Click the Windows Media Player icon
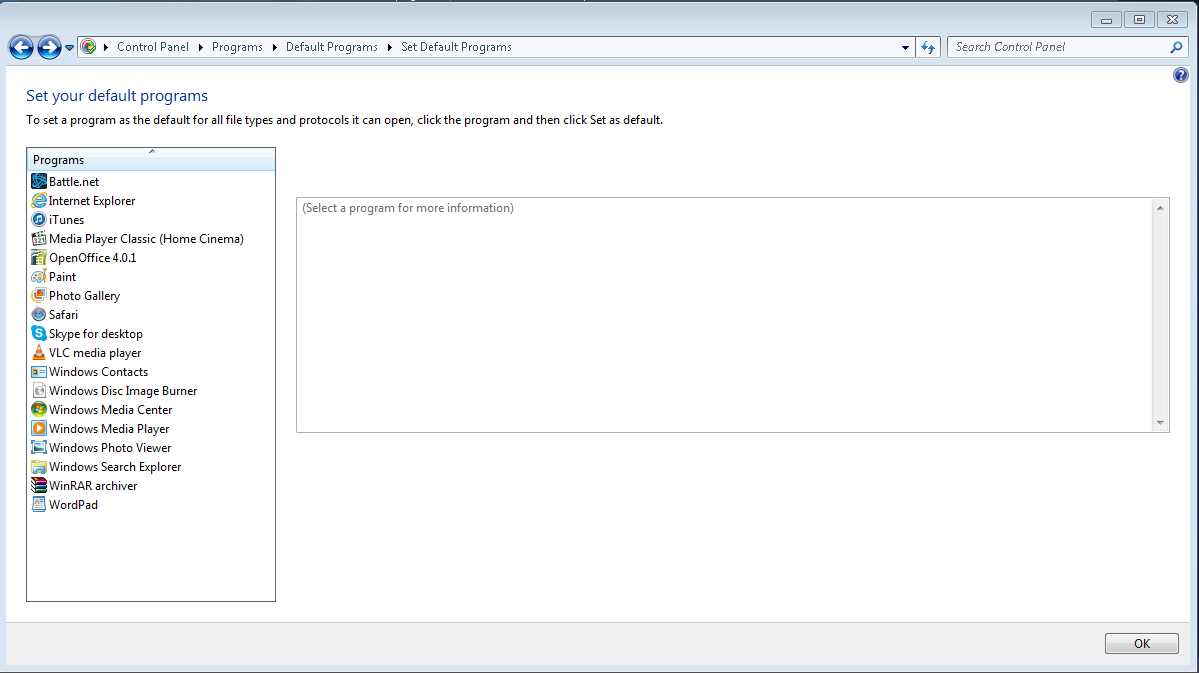 coord(39,428)
